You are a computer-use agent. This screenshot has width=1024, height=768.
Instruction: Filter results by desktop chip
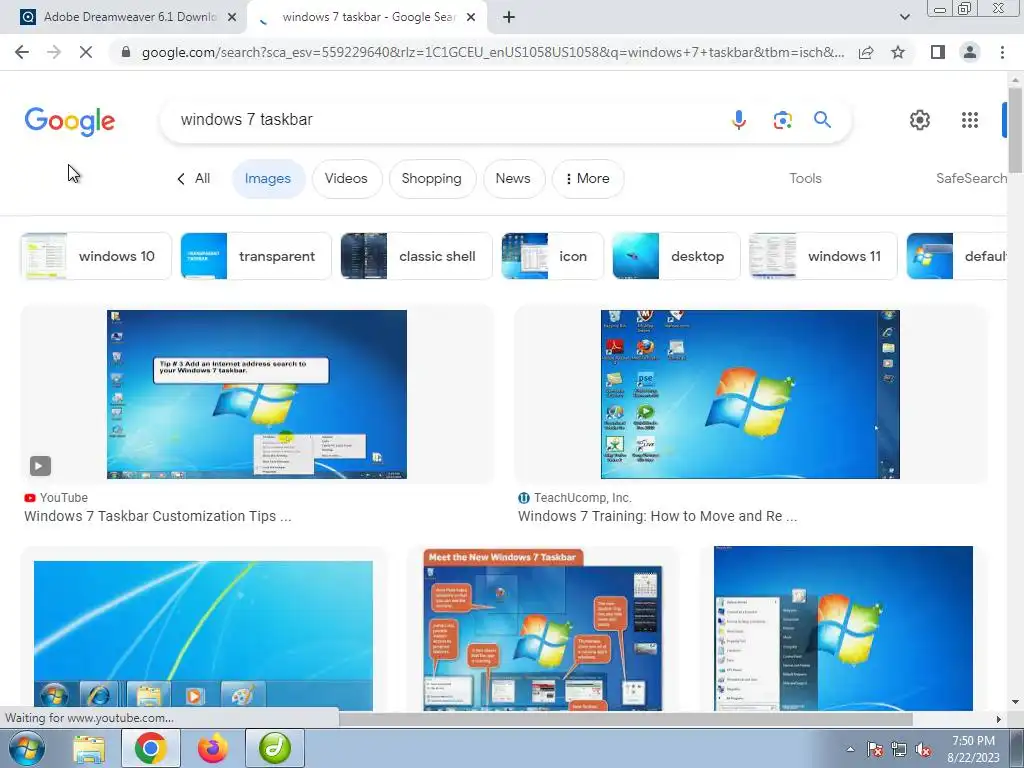click(677, 256)
